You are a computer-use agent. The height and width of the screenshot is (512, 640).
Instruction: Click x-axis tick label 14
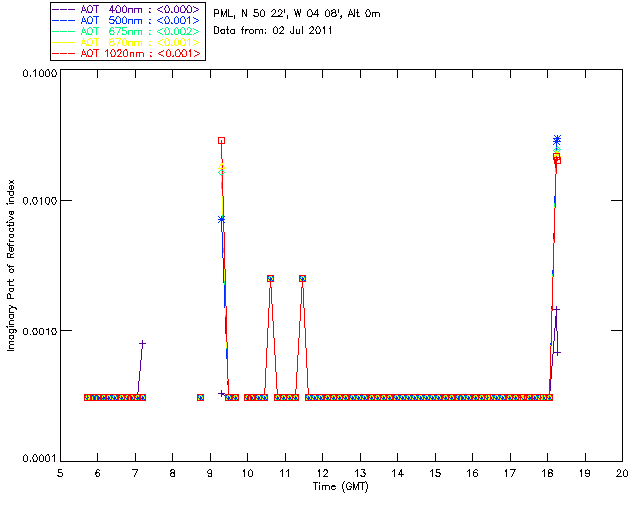398,473
